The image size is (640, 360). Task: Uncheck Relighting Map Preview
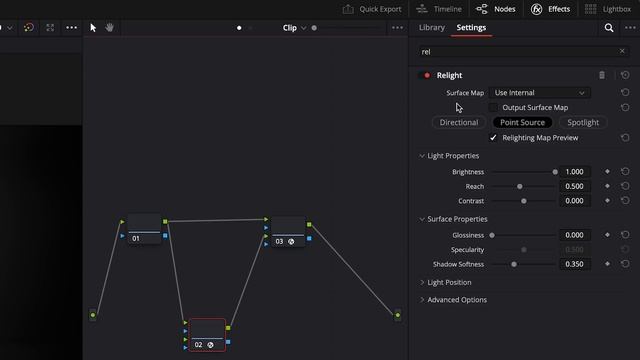click(x=493, y=138)
